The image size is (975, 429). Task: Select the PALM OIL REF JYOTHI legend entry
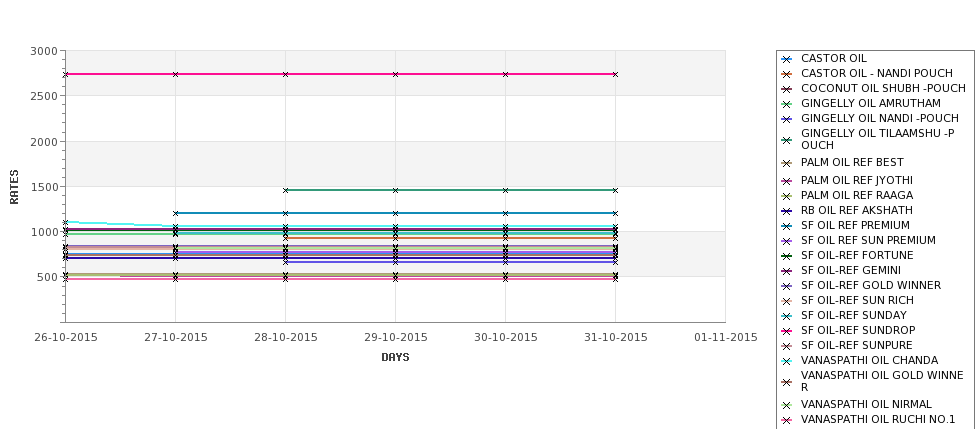(x=857, y=180)
